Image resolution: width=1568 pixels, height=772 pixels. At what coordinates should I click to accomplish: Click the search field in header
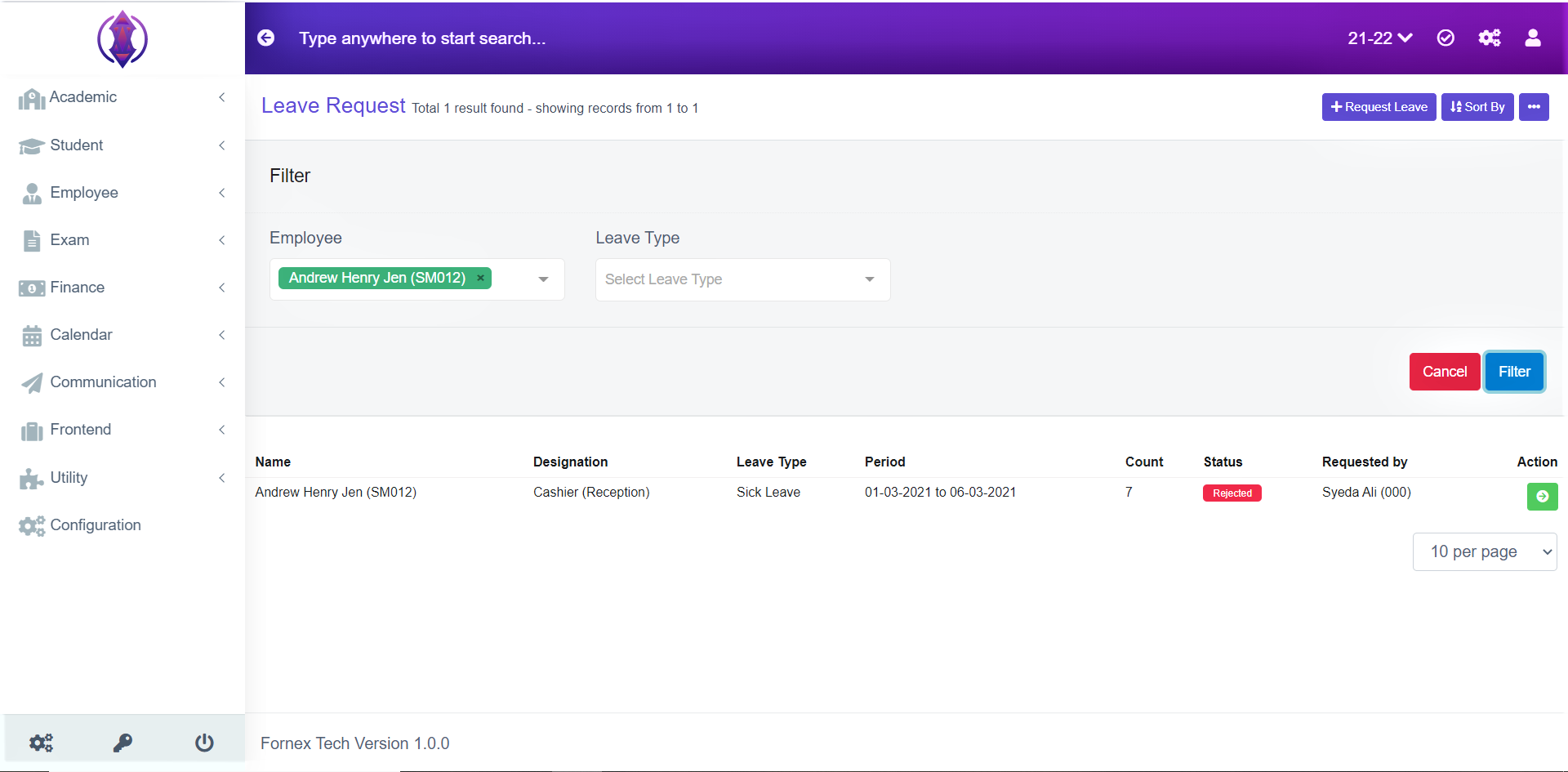[422, 38]
